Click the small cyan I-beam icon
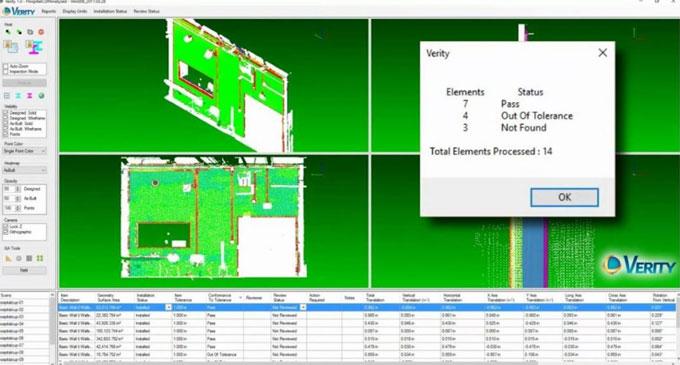Image resolution: width=680 pixels, height=365 pixels. pos(18,95)
